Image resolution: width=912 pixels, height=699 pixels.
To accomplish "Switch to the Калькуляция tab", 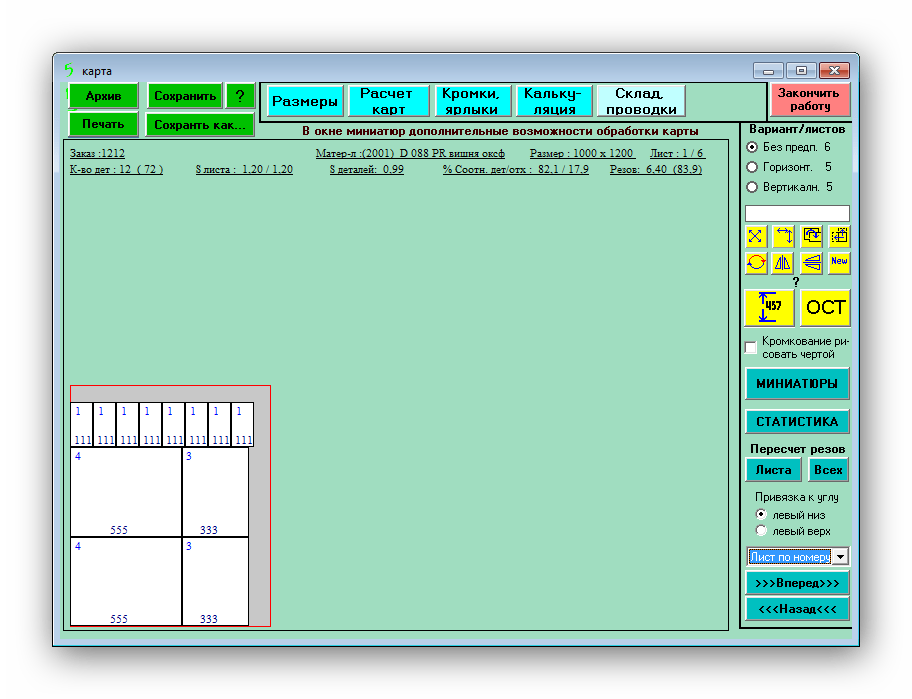I will point(551,101).
